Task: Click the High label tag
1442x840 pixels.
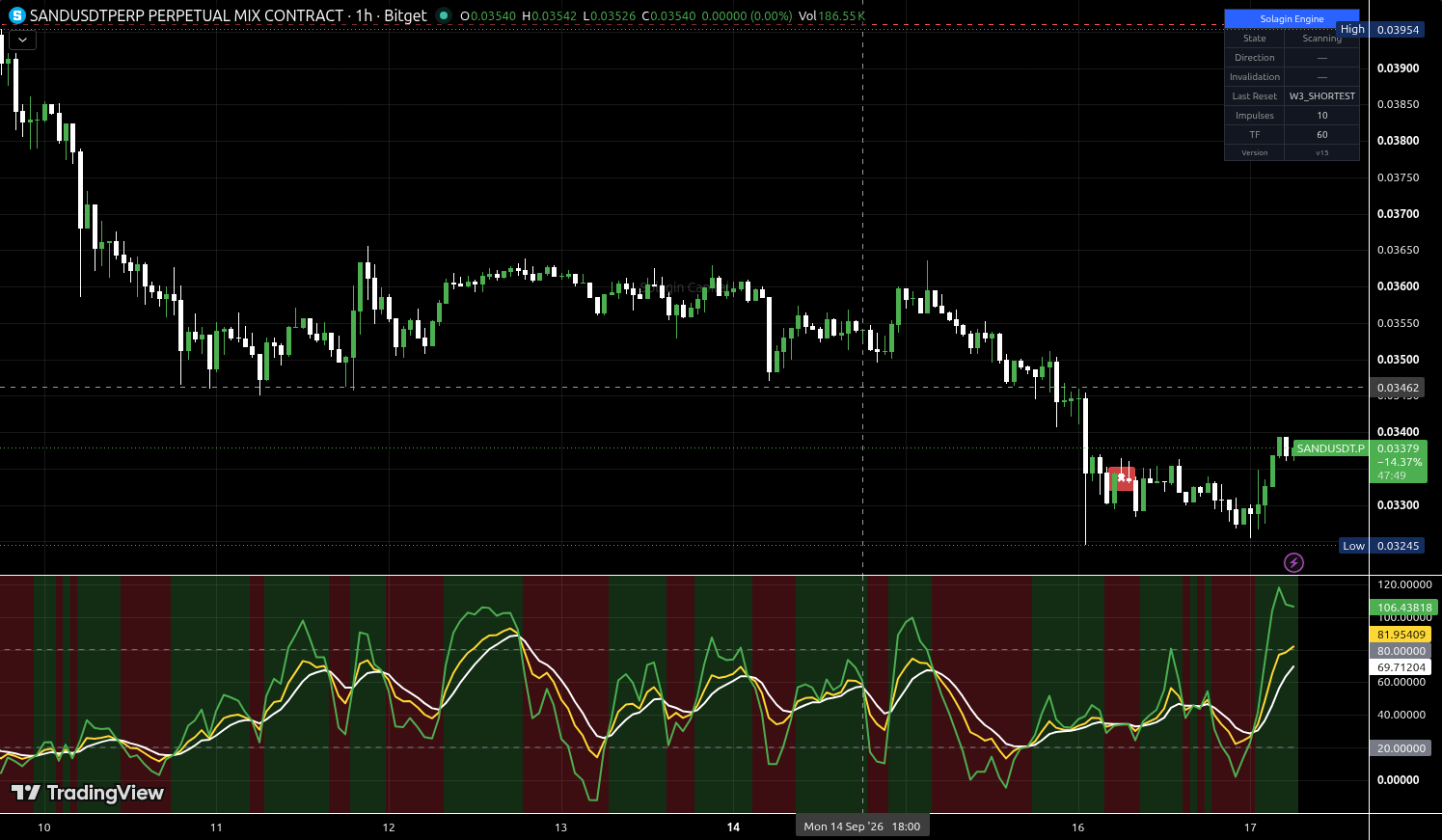Action: (x=1352, y=30)
